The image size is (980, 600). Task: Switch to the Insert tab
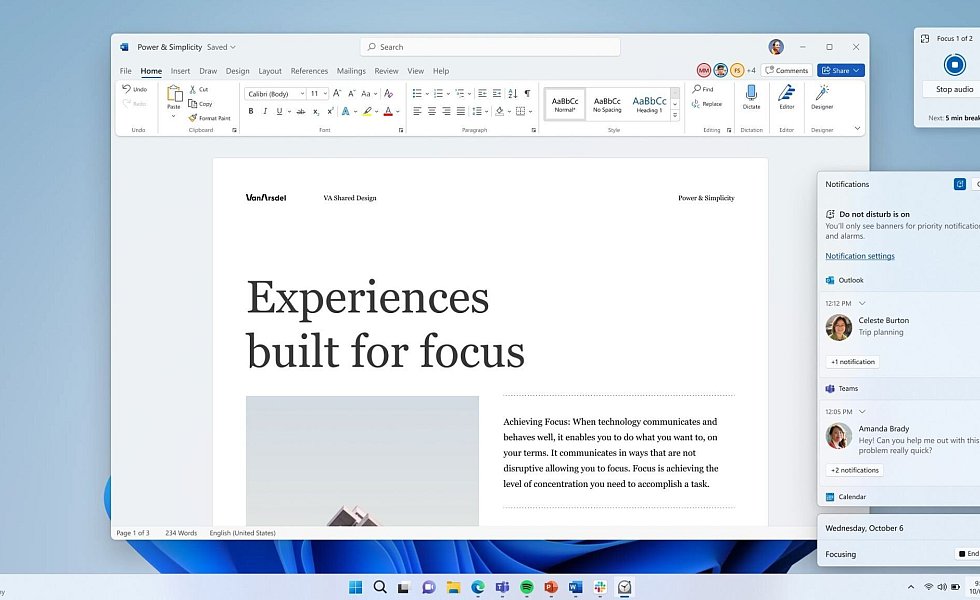tap(180, 71)
